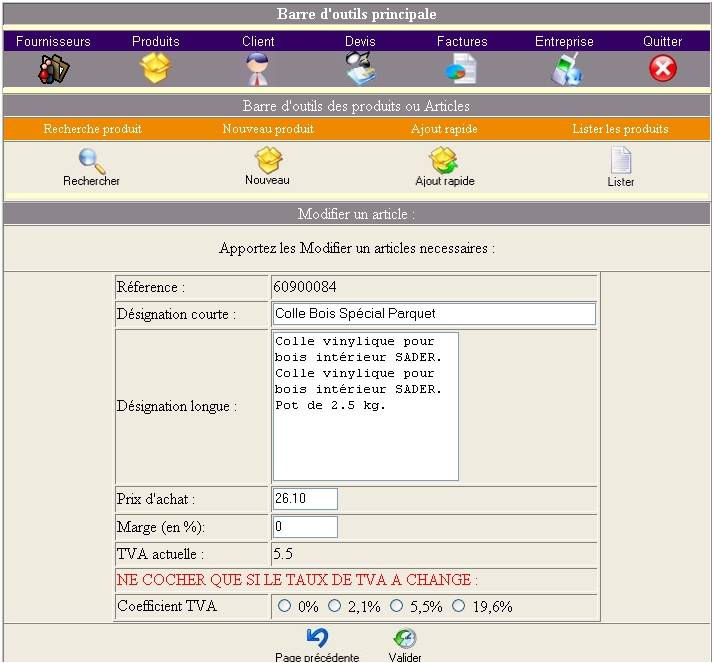714x663 pixels.
Task: Click the Valider label
Action: (405, 657)
